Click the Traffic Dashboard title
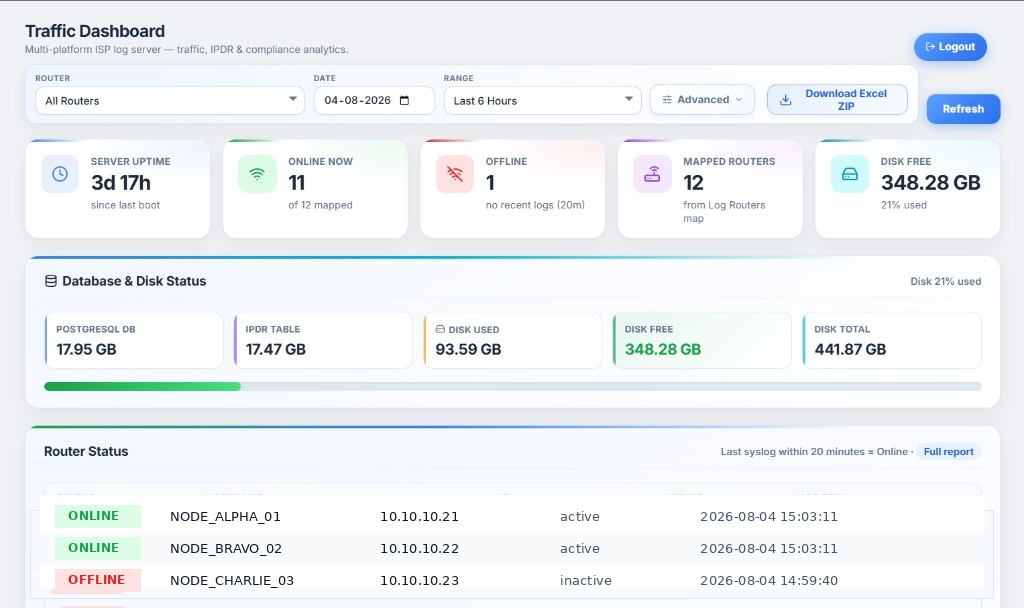The image size is (1024, 608). [95, 31]
